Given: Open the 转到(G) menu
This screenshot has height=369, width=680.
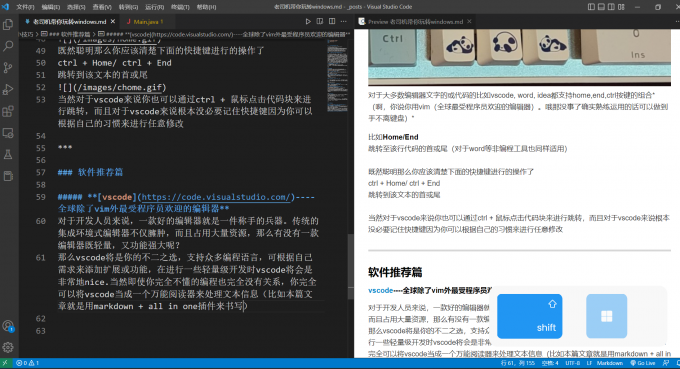Looking at the screenshot, I should pos(128,7).
